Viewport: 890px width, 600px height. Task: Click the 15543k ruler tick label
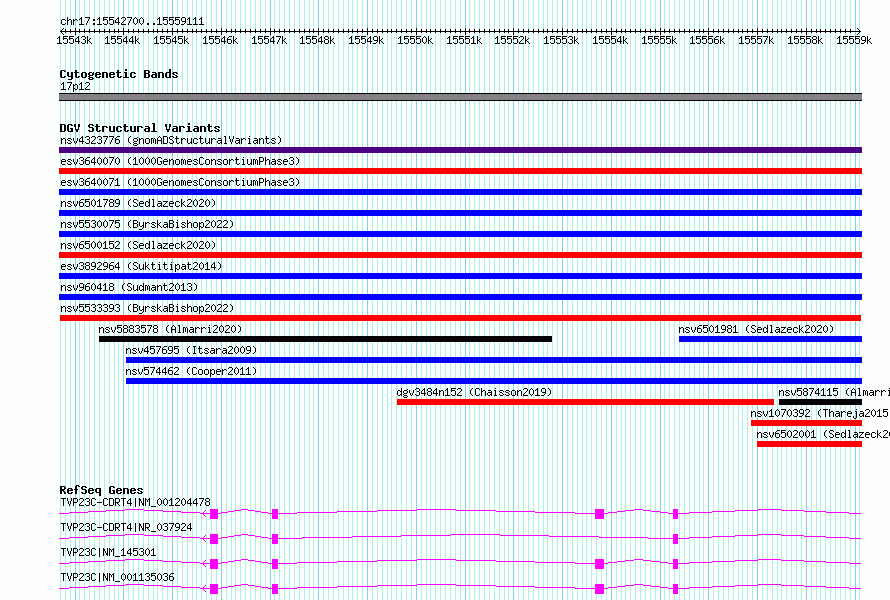pyautogui.click(x=74, y=40)
